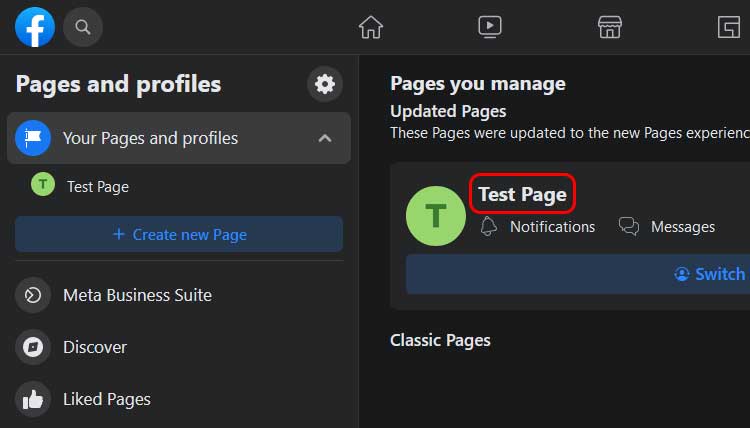The width and height of the screenshot is (750, 428).
Task: Open Pages settings gear icon
Action: tap(325, 84)
